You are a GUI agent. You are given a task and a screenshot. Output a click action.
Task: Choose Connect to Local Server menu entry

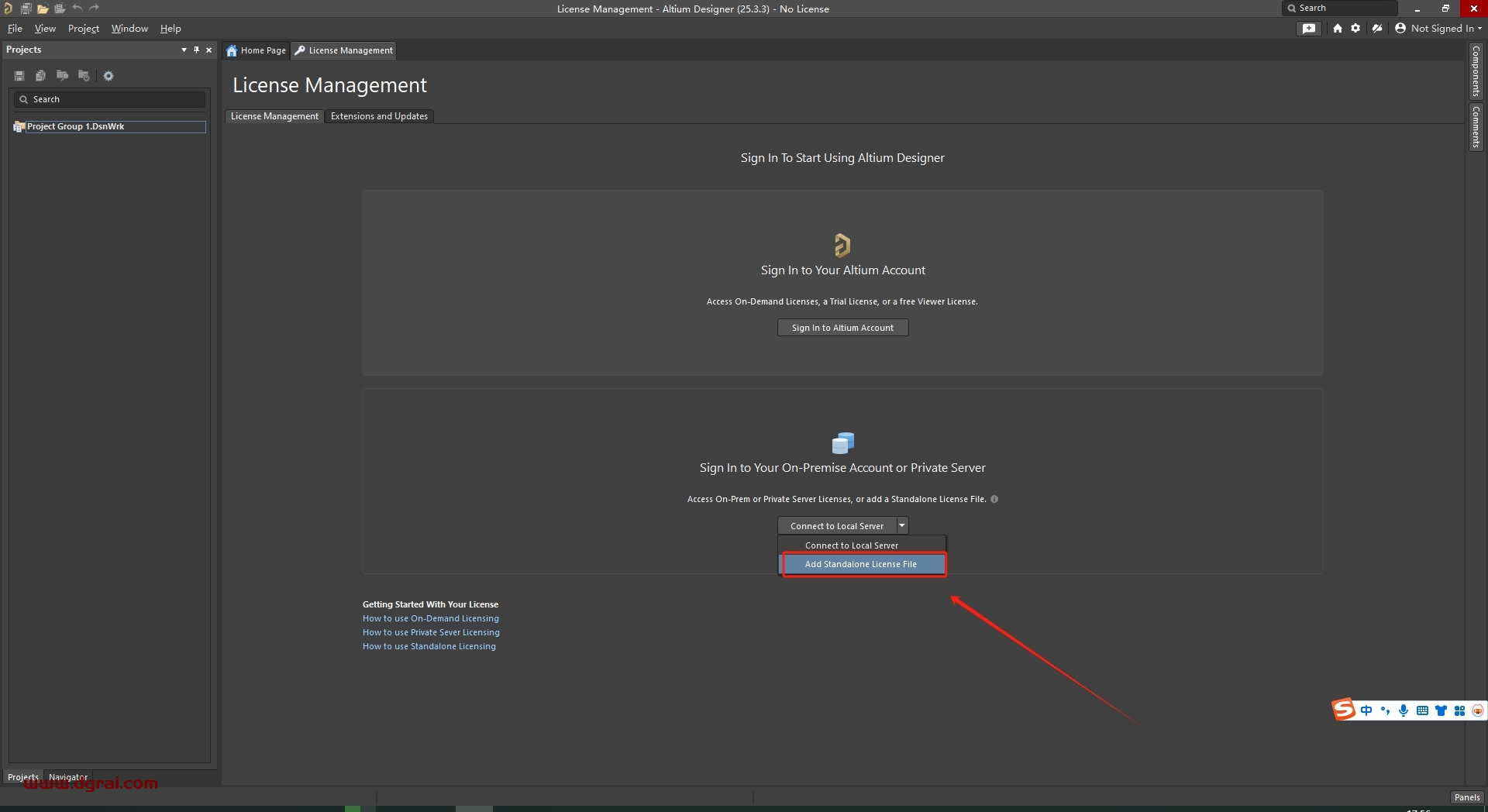(x=862, y=545)
